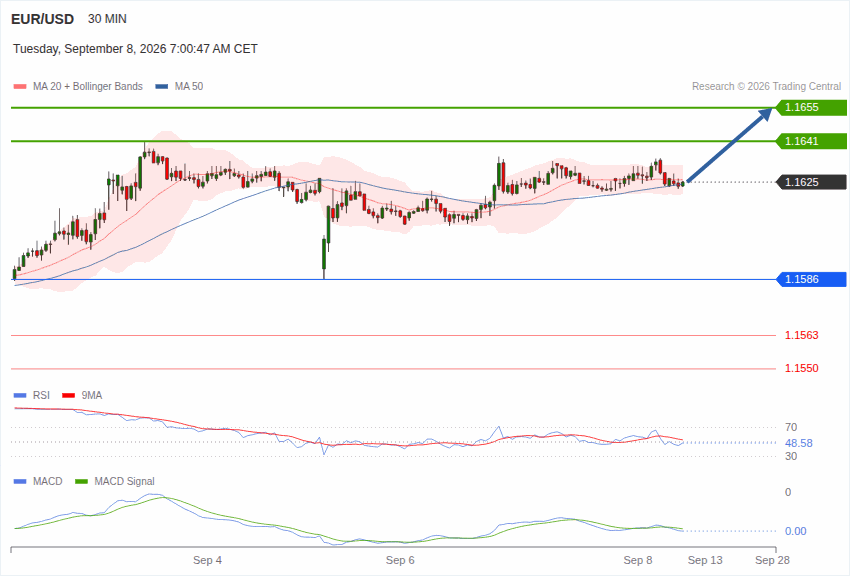Click the MACD Signal green legend marker
Screen dimensions: 850x576
(81, 481)
